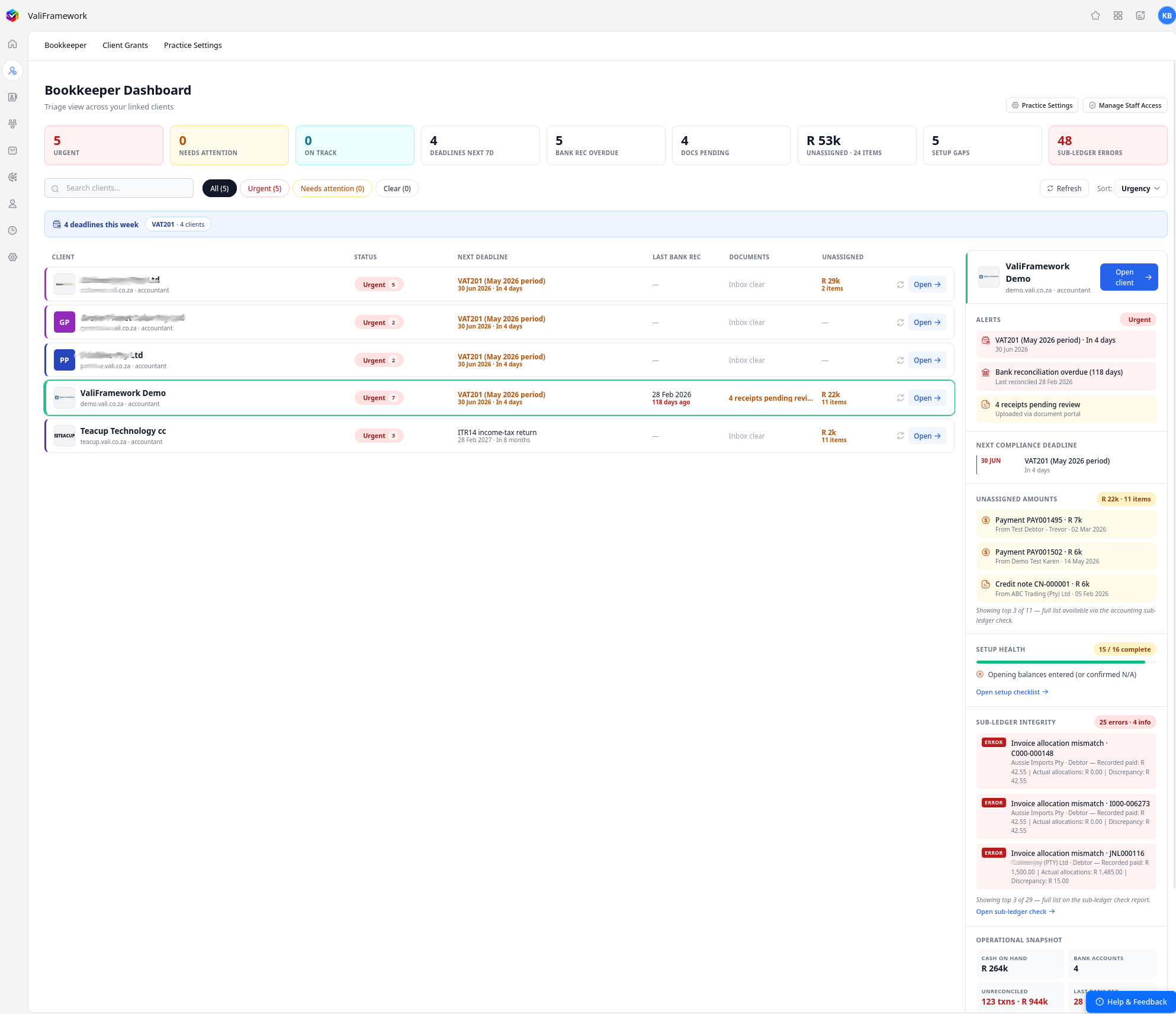Click the GP client avatar
1176x1014 pixels.
click(x=65, y=322)
